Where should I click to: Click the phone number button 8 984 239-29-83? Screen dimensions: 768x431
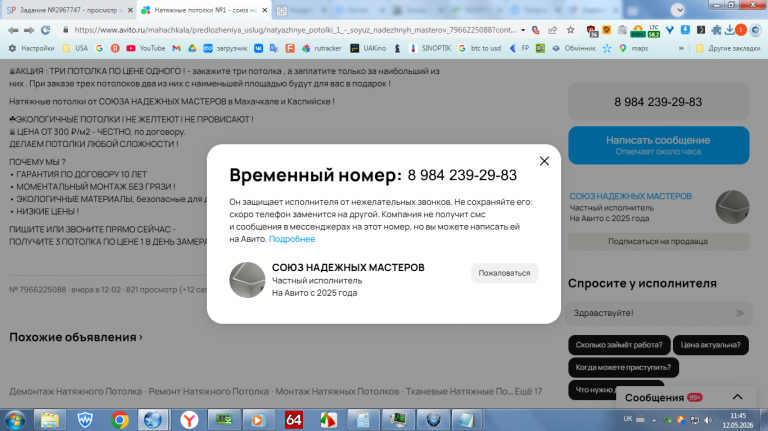658,102
